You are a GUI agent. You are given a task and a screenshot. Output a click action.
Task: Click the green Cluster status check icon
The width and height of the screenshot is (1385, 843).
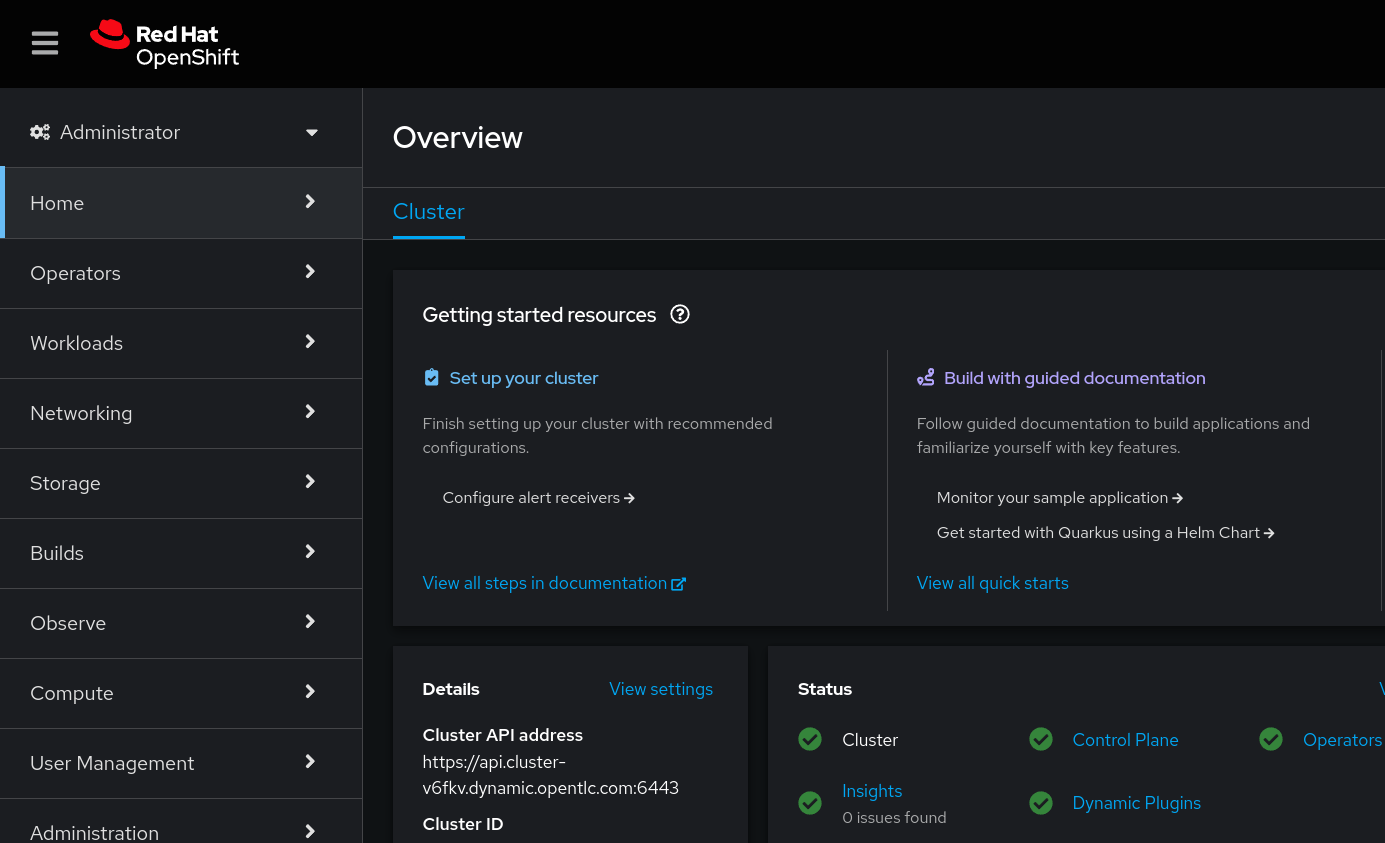tap(810, 740)
